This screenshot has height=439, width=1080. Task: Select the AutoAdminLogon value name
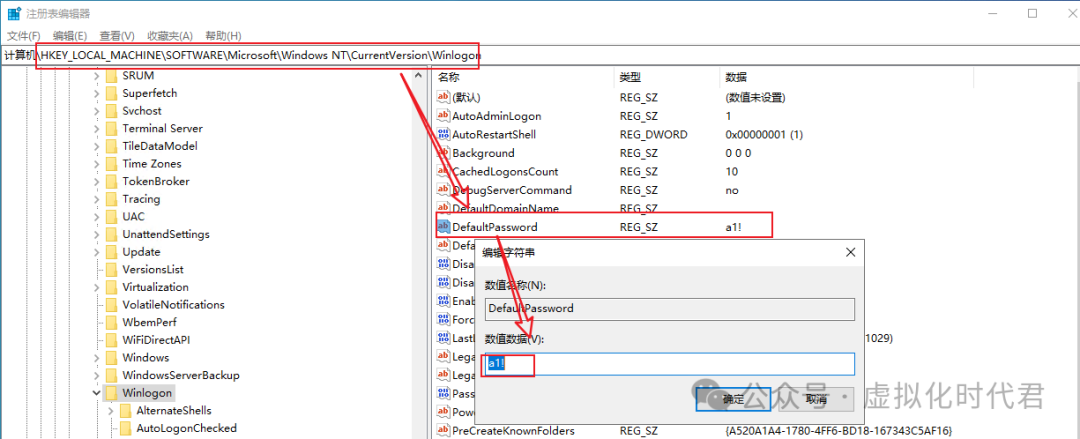pyautogui.click(x=497, y=116)
